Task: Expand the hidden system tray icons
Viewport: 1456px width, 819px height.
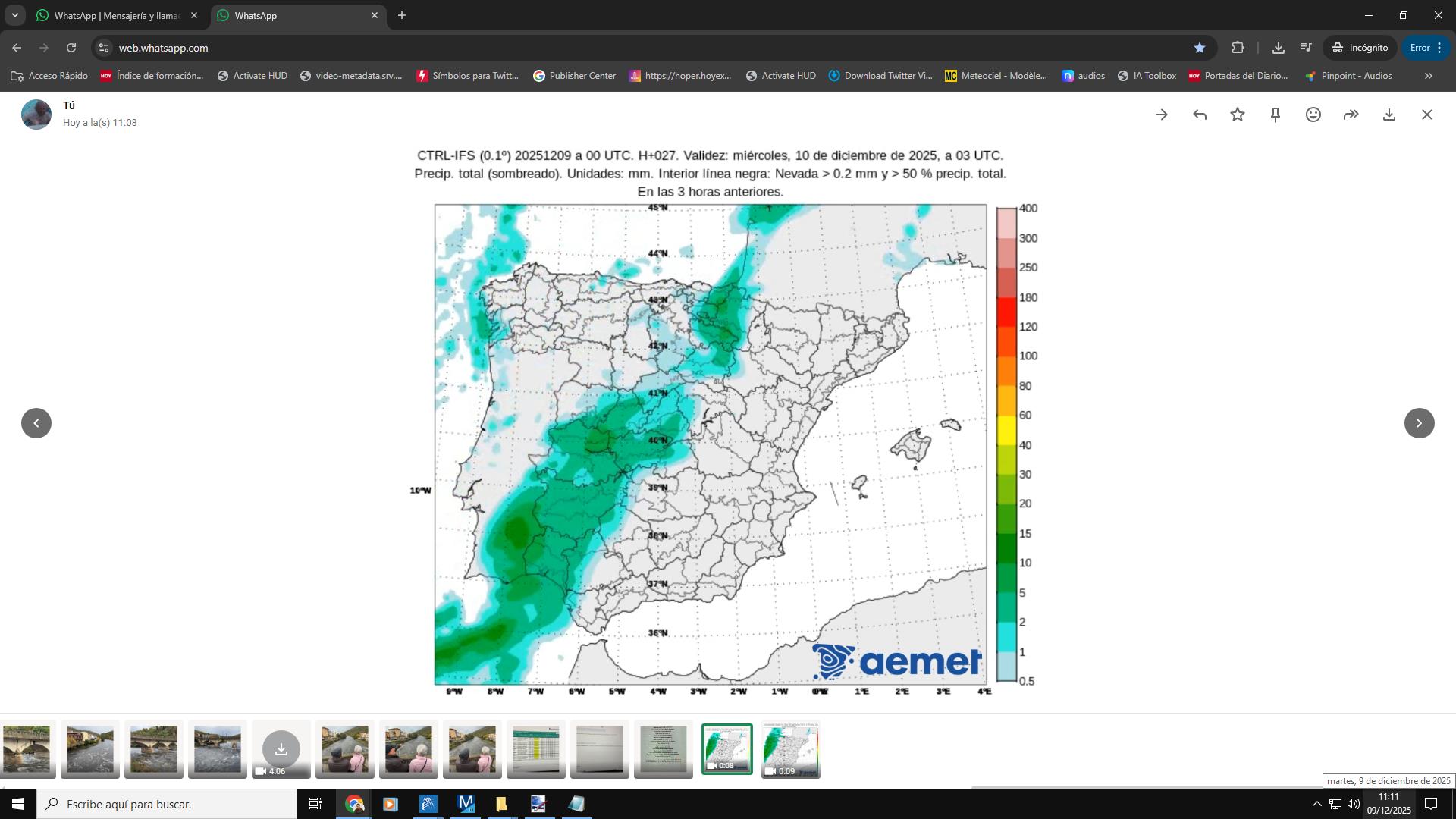Action: pyautogui.click(x=1316, y=804)
